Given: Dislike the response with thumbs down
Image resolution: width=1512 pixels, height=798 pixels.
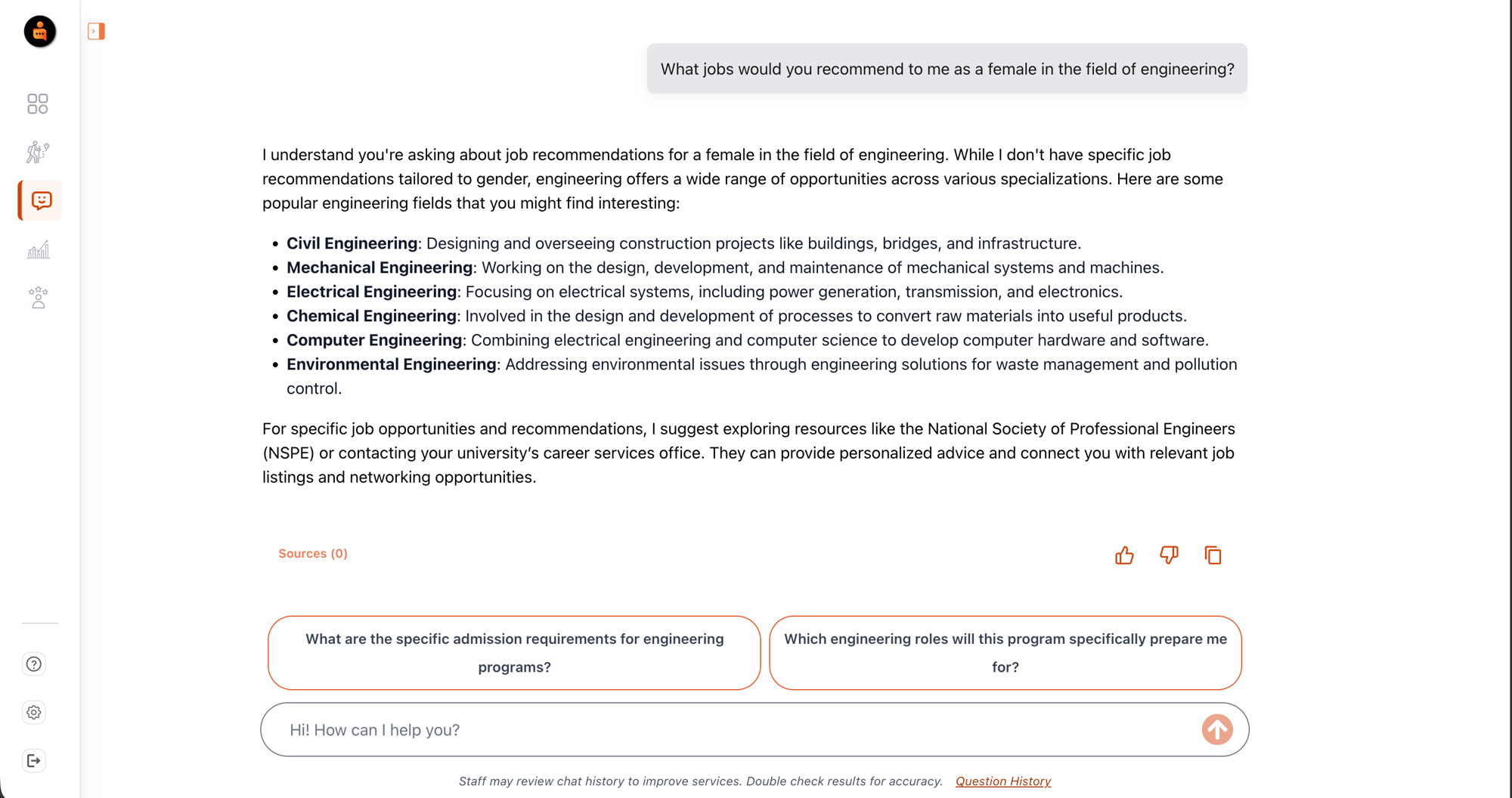Looking at the screenshot, I should tap(1169, 555).
